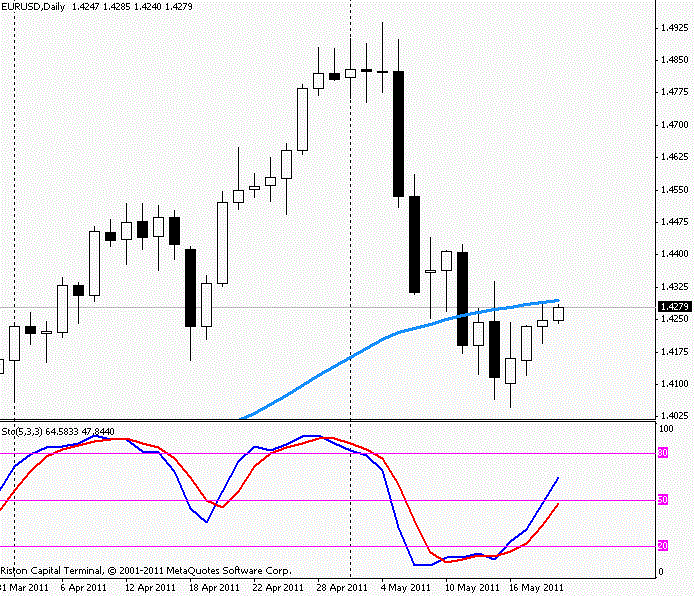Click the 22 Apr 2011 date label
The width and height of the screenshot is (695, 596).
click(x=278, y=588)
